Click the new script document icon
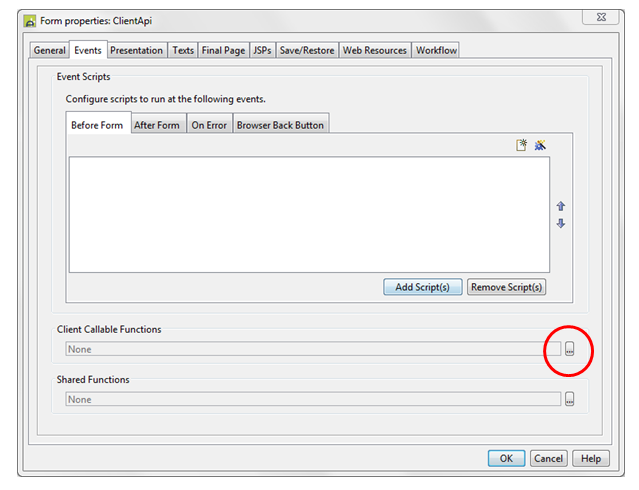Screen dimensions: 639x490 tap(521, 145)
